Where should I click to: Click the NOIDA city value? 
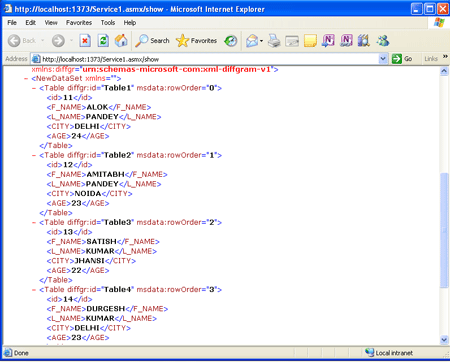coord(88,194)
